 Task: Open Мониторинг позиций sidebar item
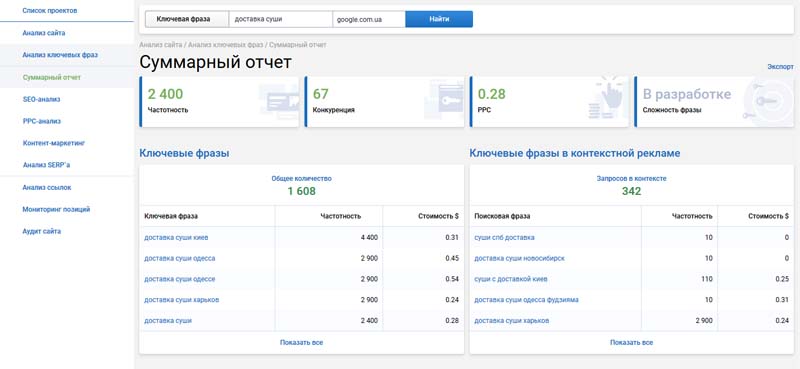point(56,210)
